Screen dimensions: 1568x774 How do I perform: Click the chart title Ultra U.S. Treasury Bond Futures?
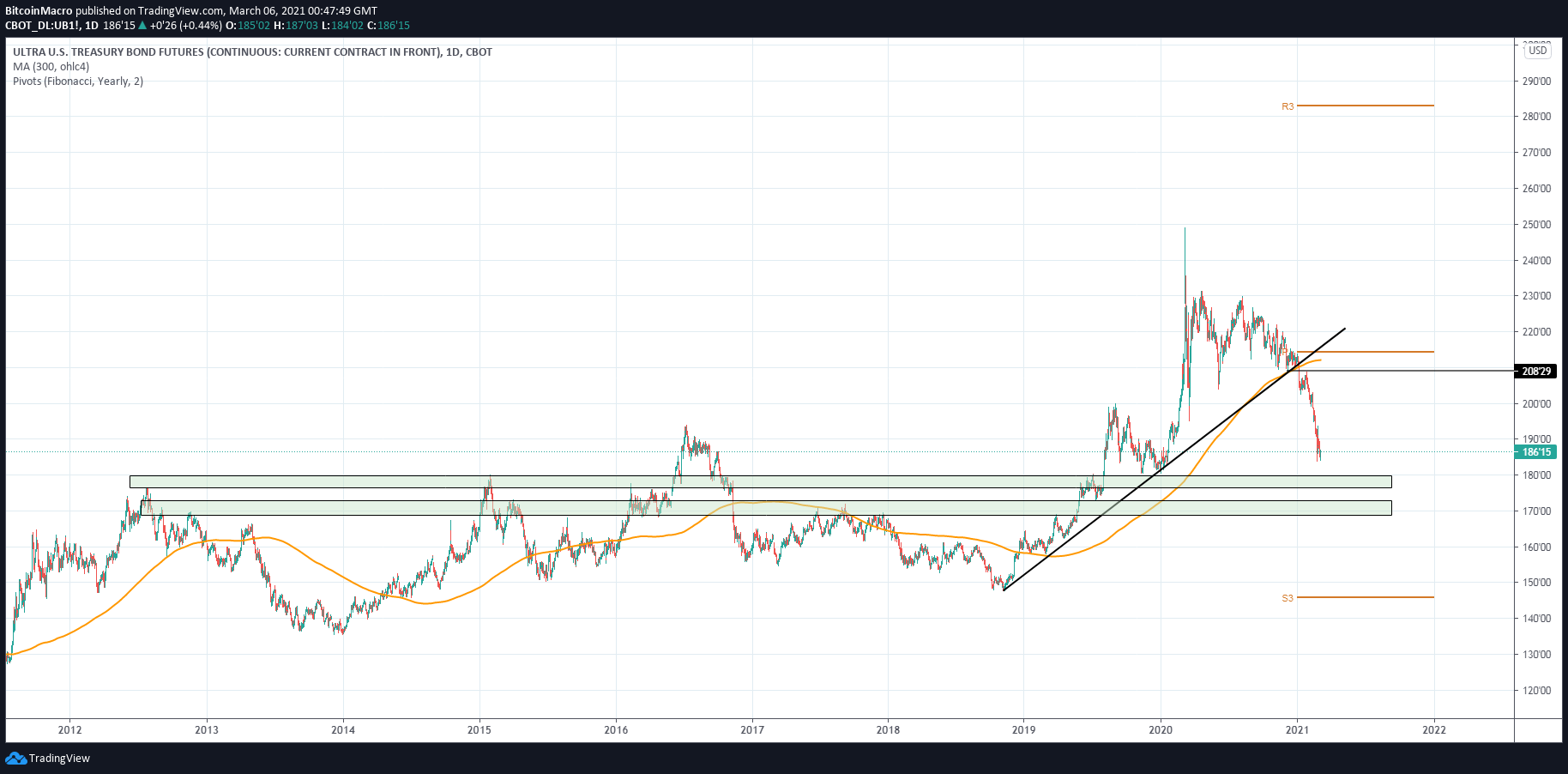point(252,52)
